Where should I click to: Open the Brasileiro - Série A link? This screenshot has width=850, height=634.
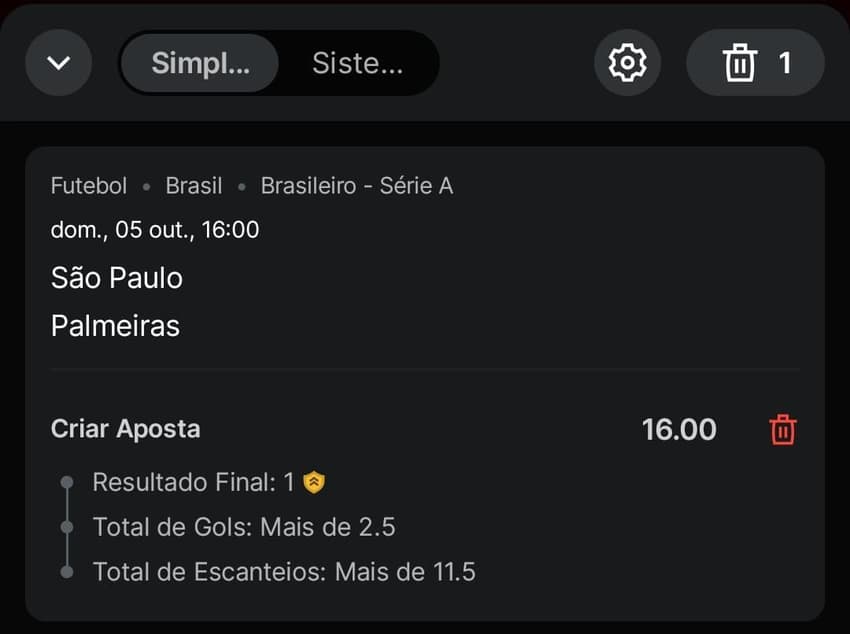point(356,185)
